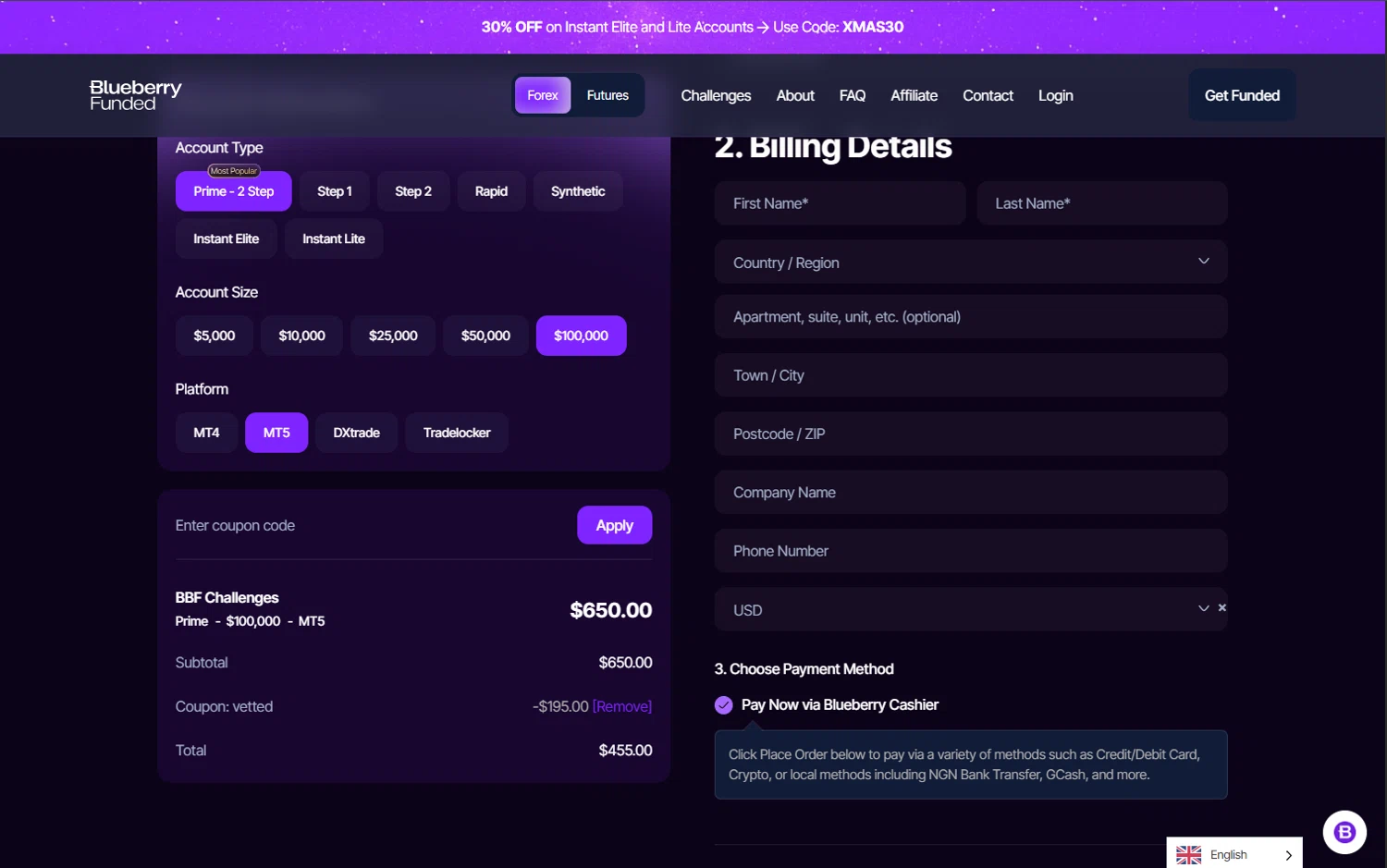Clear the USD currency selection (x)
The width and height of the screenshot is (1387, 868).
pyautogui.click(x=1222, y=607)
